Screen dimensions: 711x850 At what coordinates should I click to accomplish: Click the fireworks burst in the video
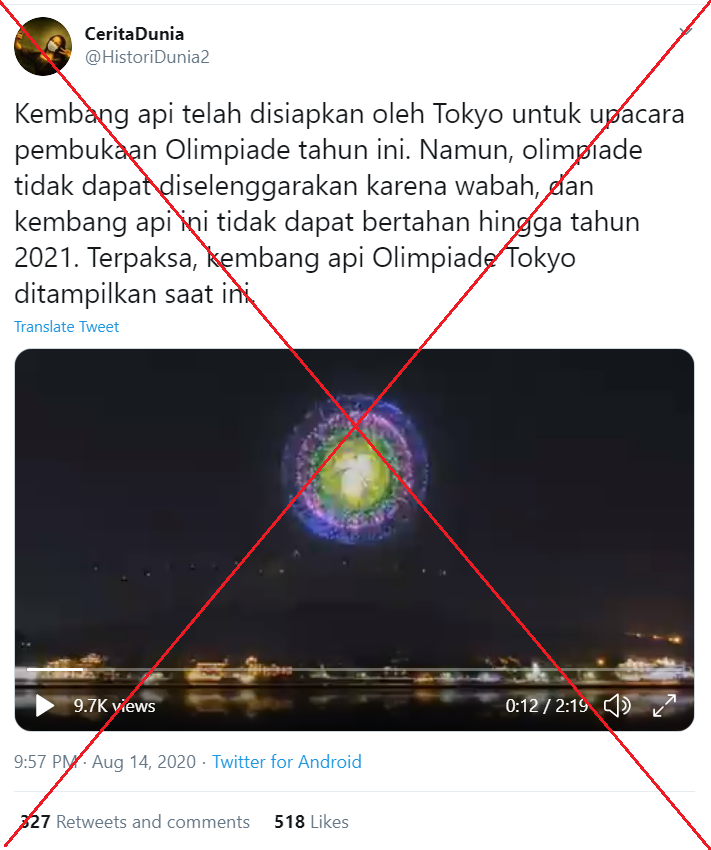pyautogui.click(x=355, y=468)
